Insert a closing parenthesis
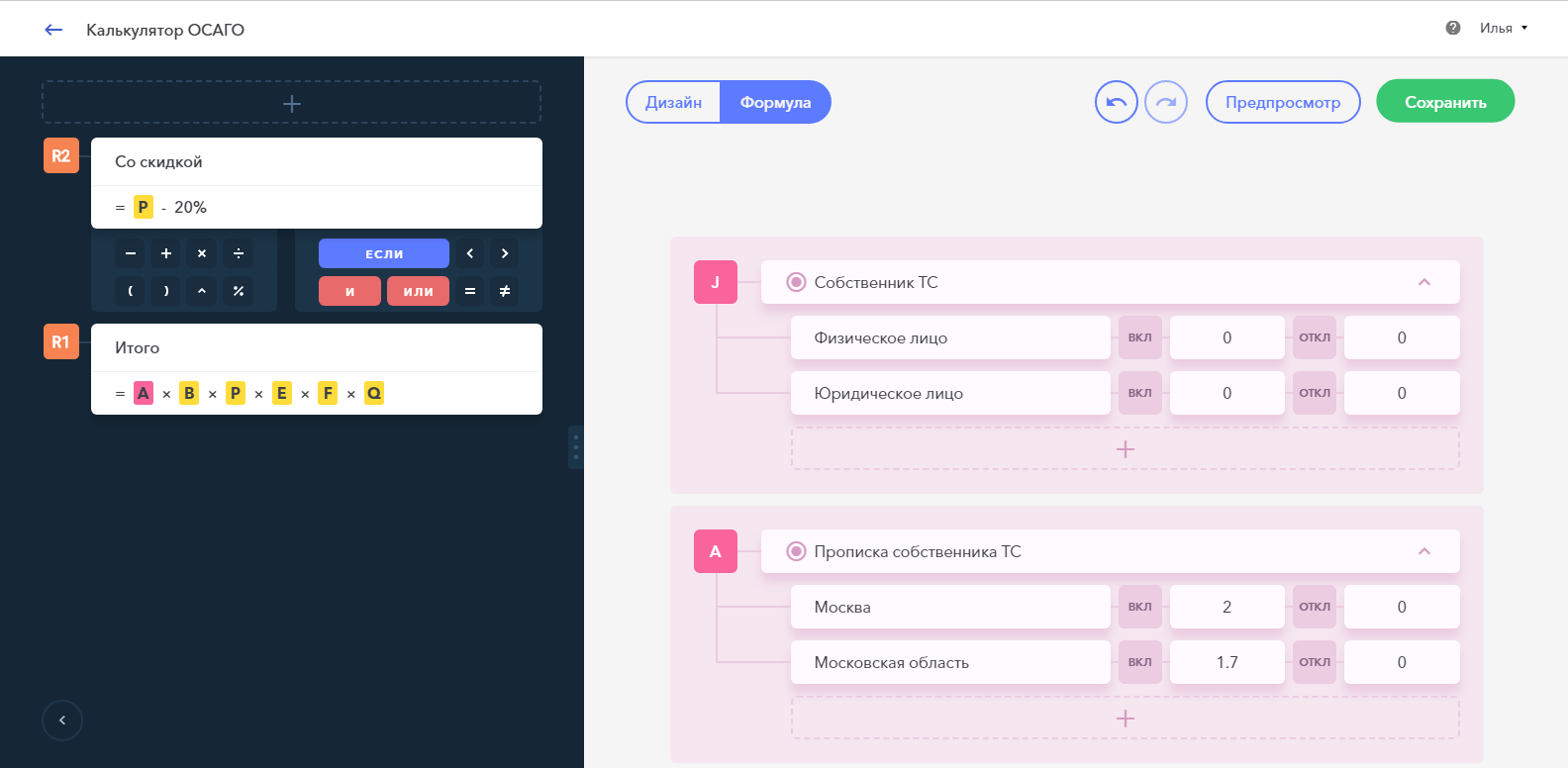Viewport: 1568px width, 768px height. coord(166,291)
